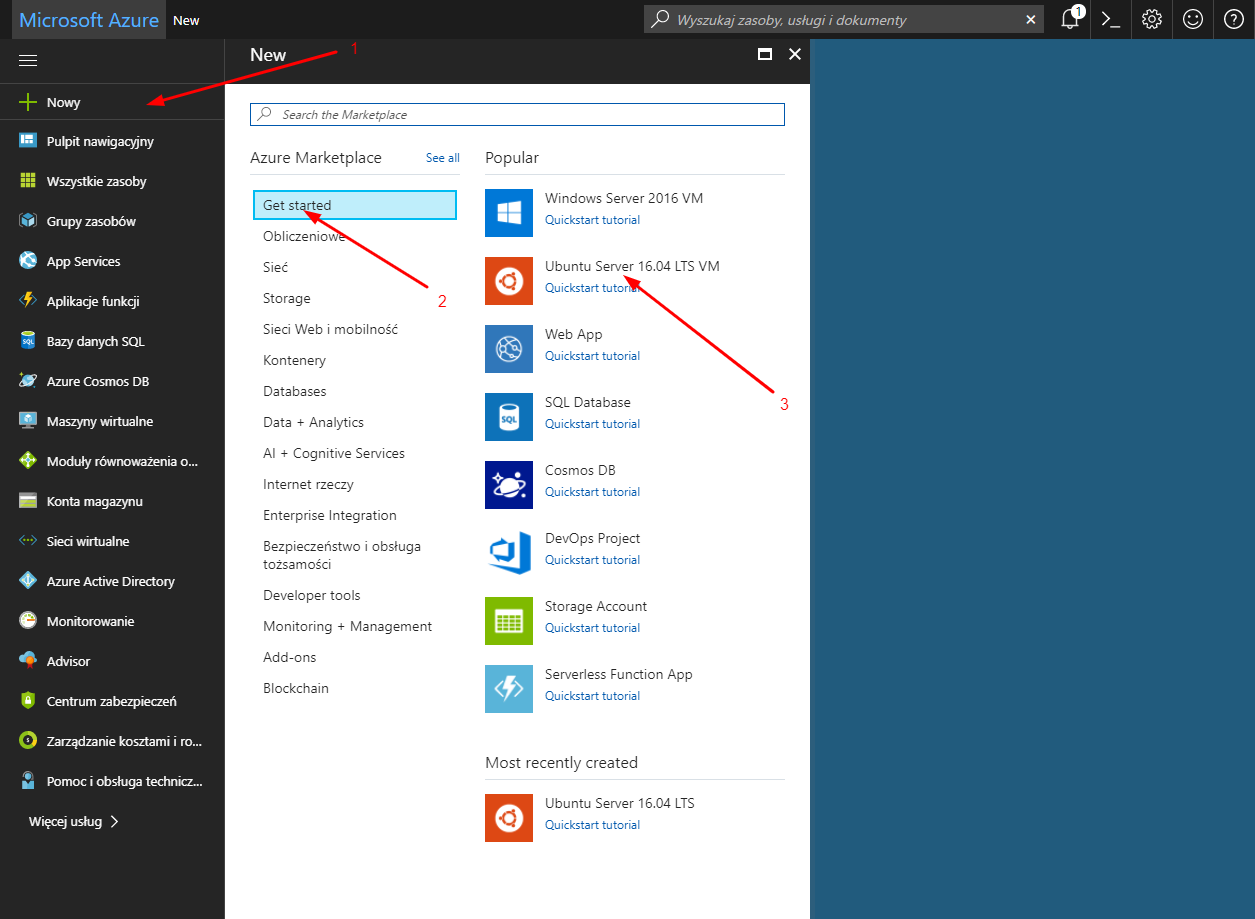Click the feedback smiley icon
Image resolution: width=1255 pixels, height=919 pixels.
pos(1193,19)
